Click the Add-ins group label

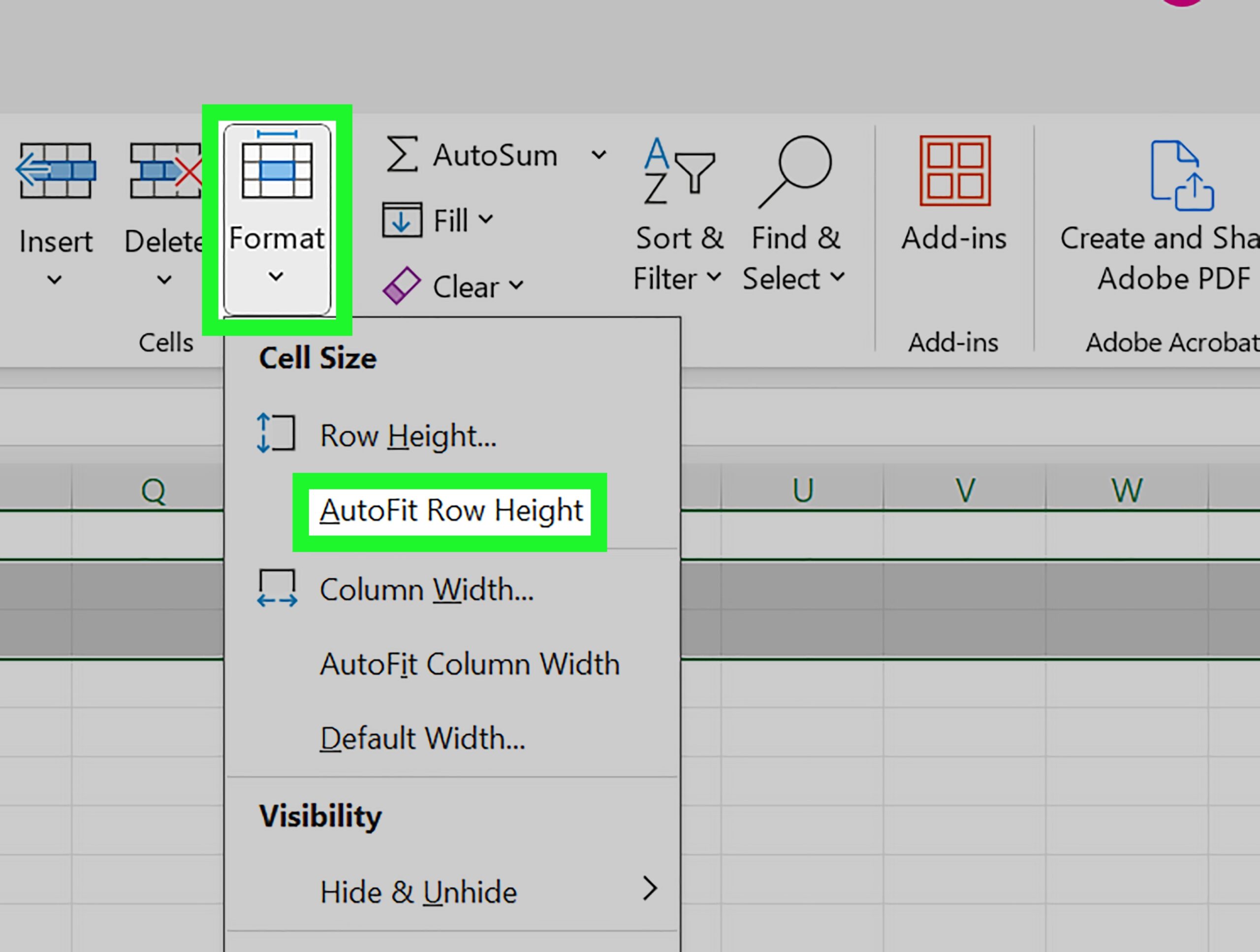[x=953, y=343]
